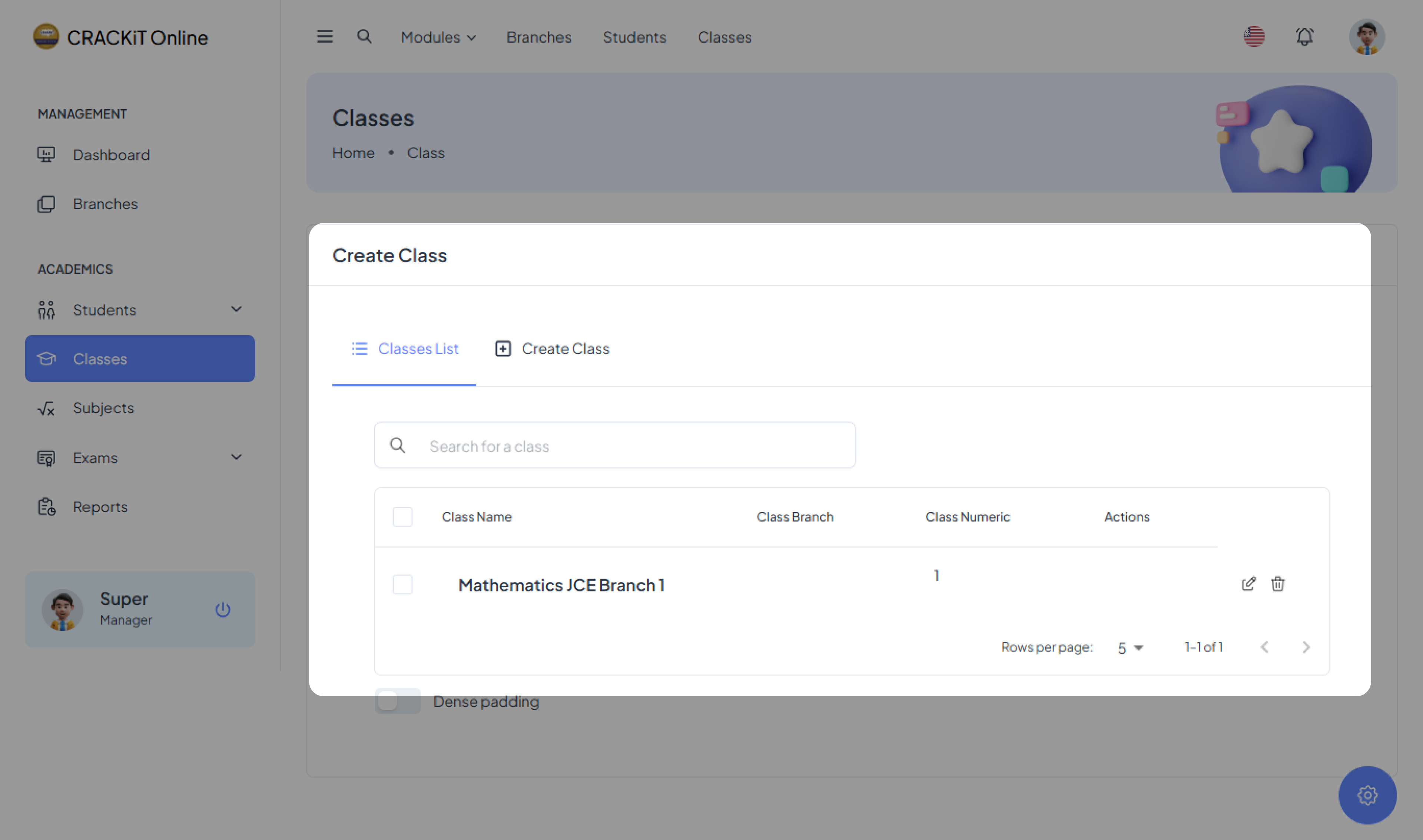Open Branches in the top navigation

click(538, 37)
